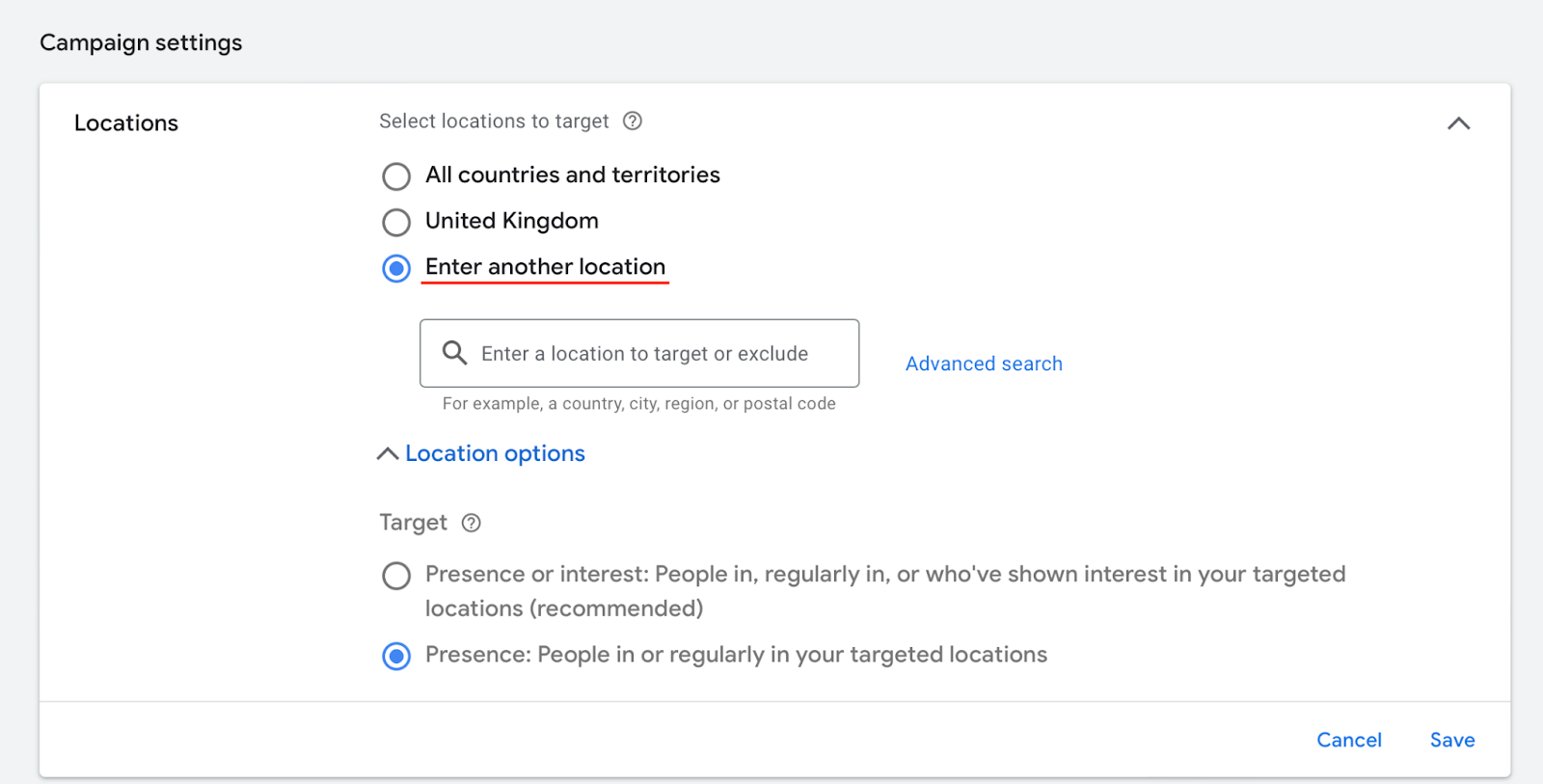The height and width of the screenshot is (784, 1543).
Task: Choose the Presence or interest target option
Action: [x=396, y=576]
